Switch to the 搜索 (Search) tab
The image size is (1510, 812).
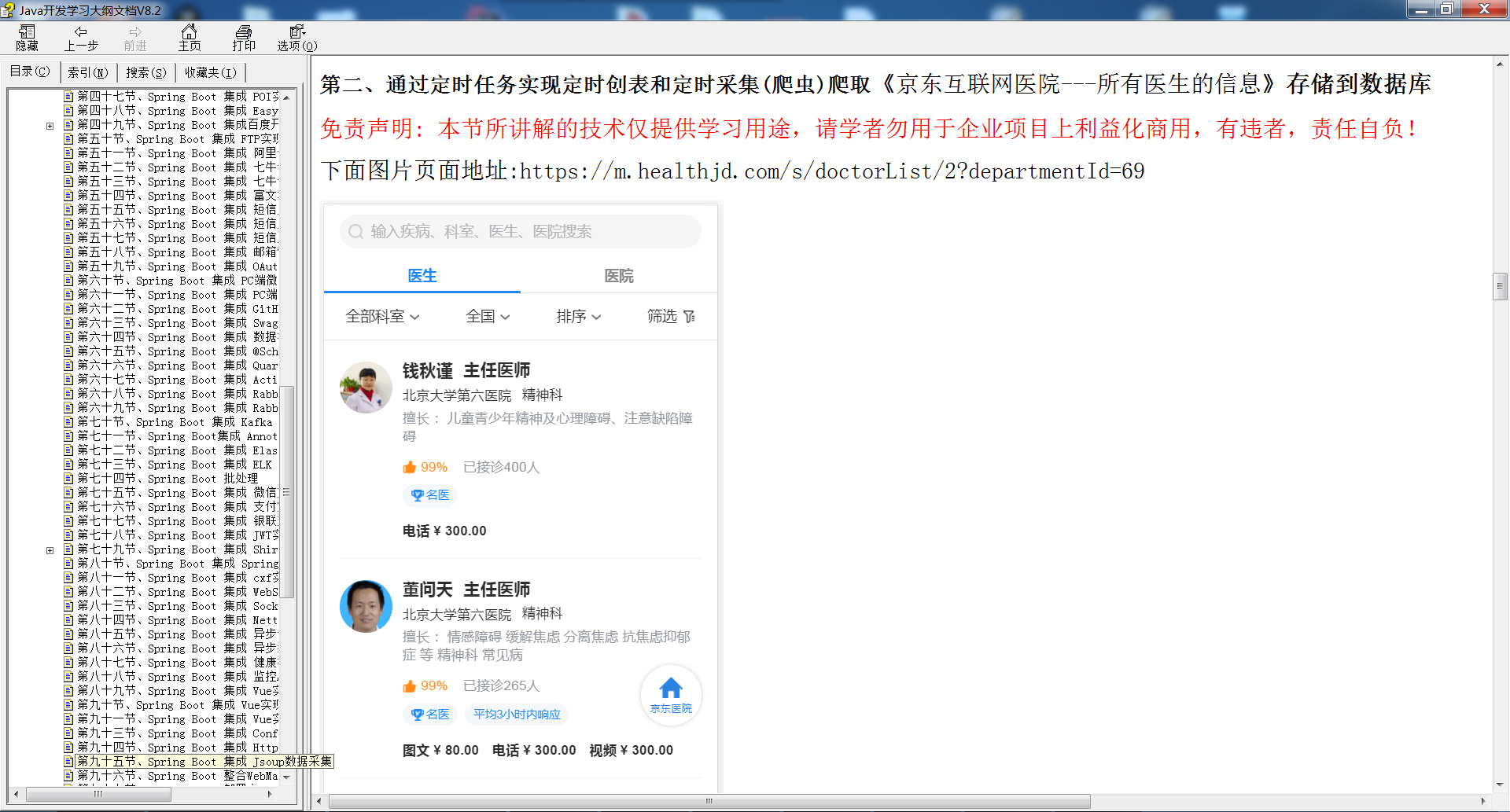coord(145,72)
